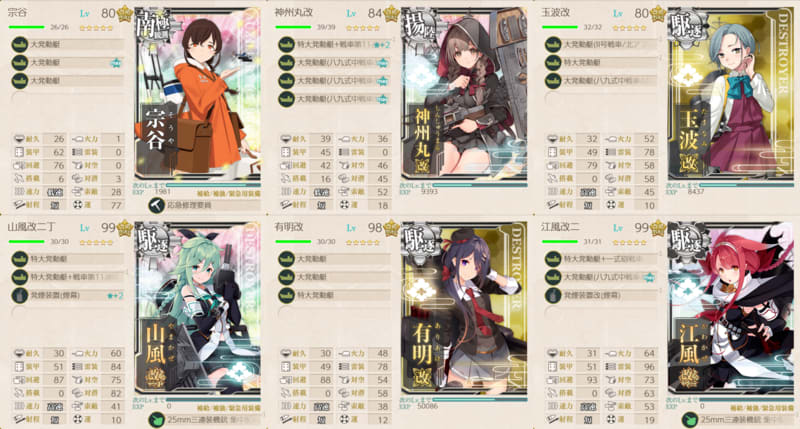Viewport: 800px width, 429px height.
Task: Open the Shinshu Maru Kai ship card portrait
Action: [x=464, y=93]
